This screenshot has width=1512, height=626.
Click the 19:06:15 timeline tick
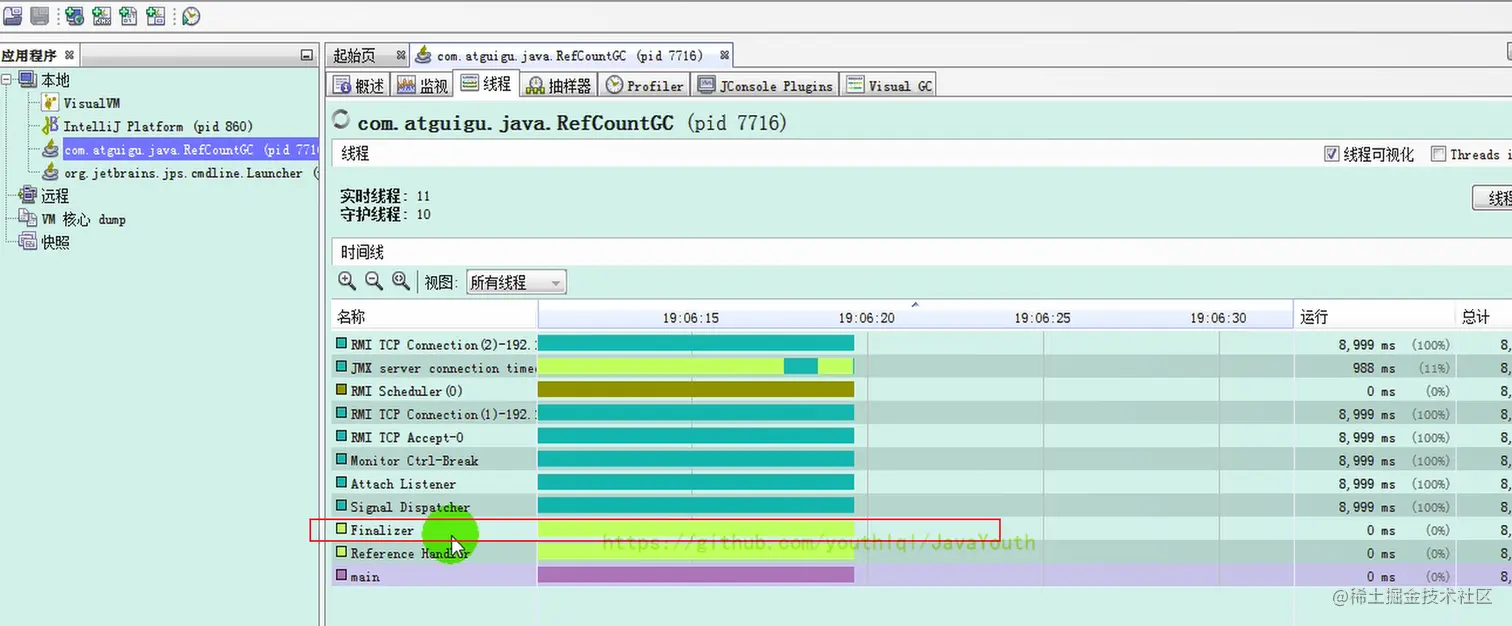pyautogui.click(x=690, y=317)
